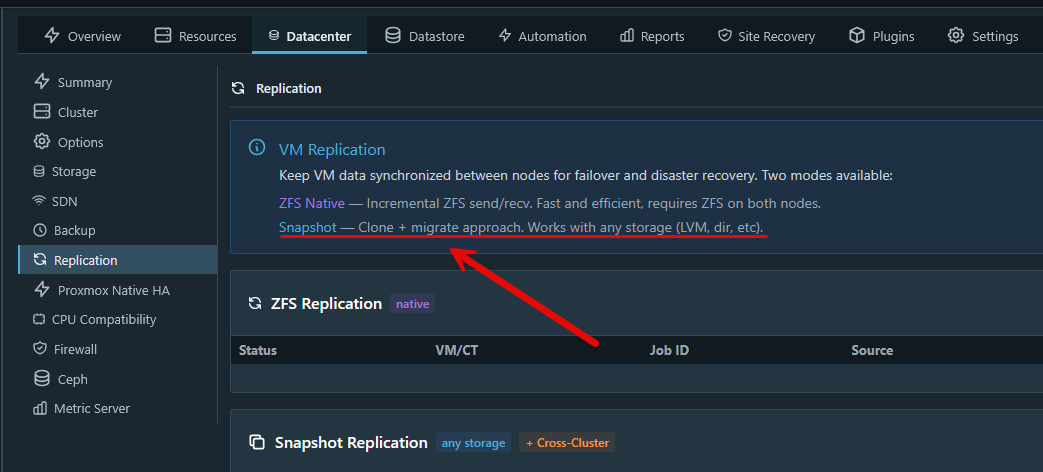Sort table by the Status column header
The image size is (1043, 472).
(x=258, y=350)
